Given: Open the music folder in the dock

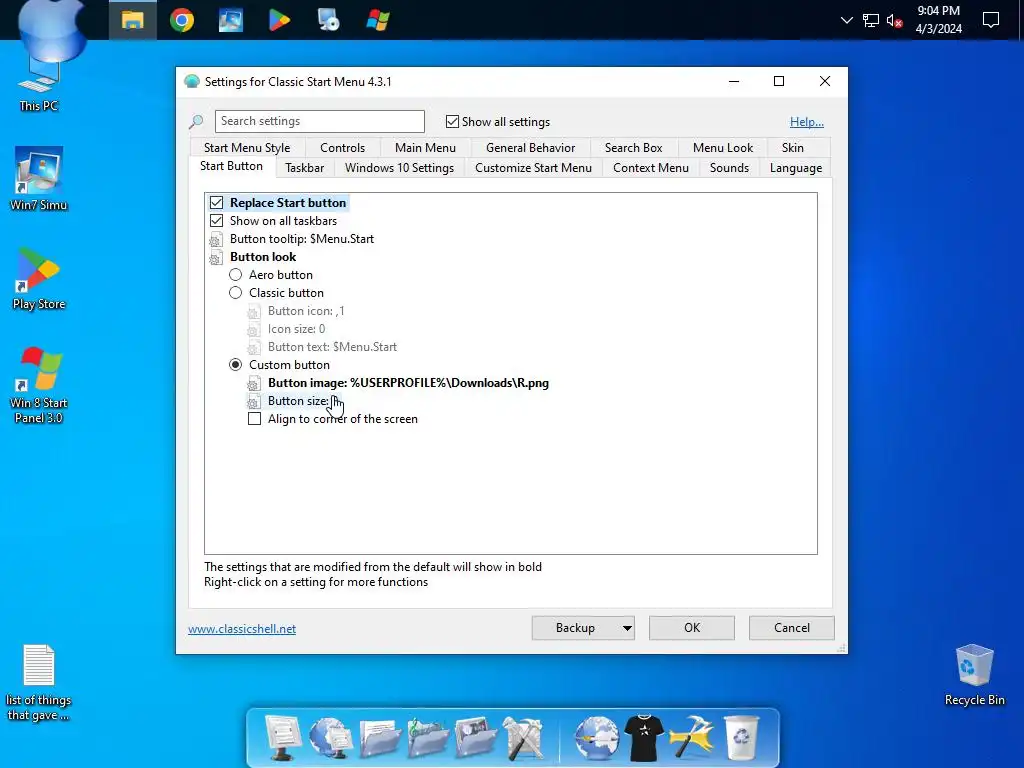Looking at the screenshot, I should pos(427,738).
